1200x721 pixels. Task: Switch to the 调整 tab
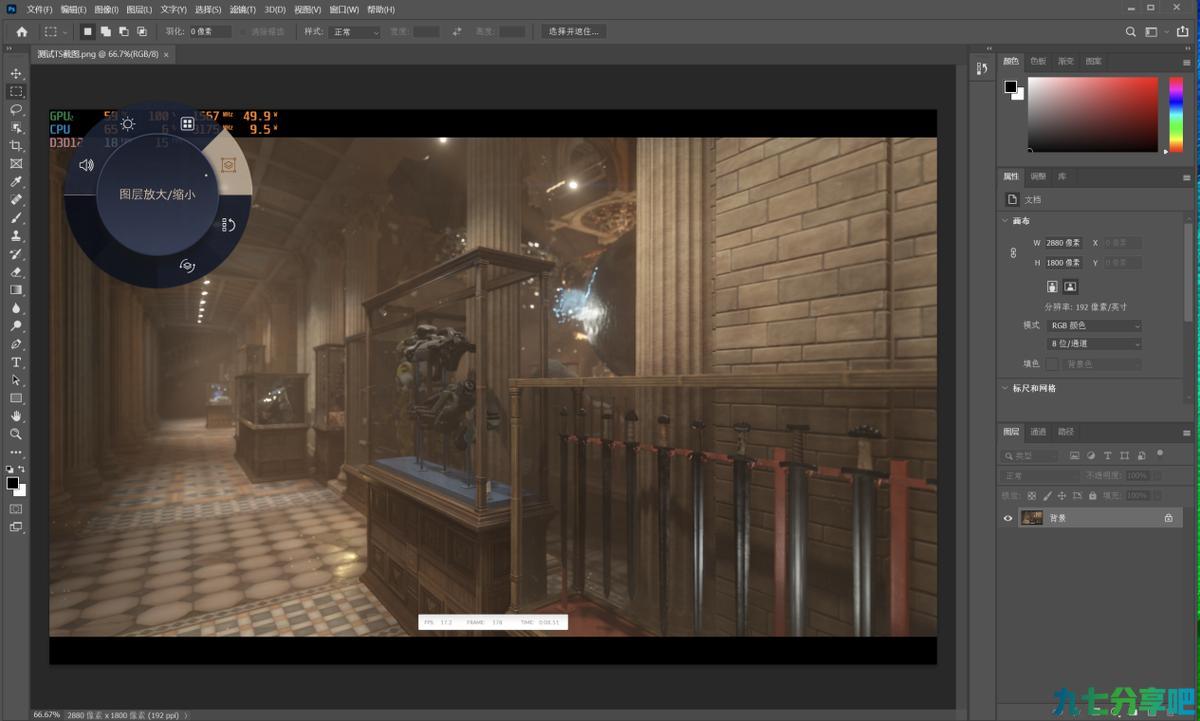tap(1038, 176)
